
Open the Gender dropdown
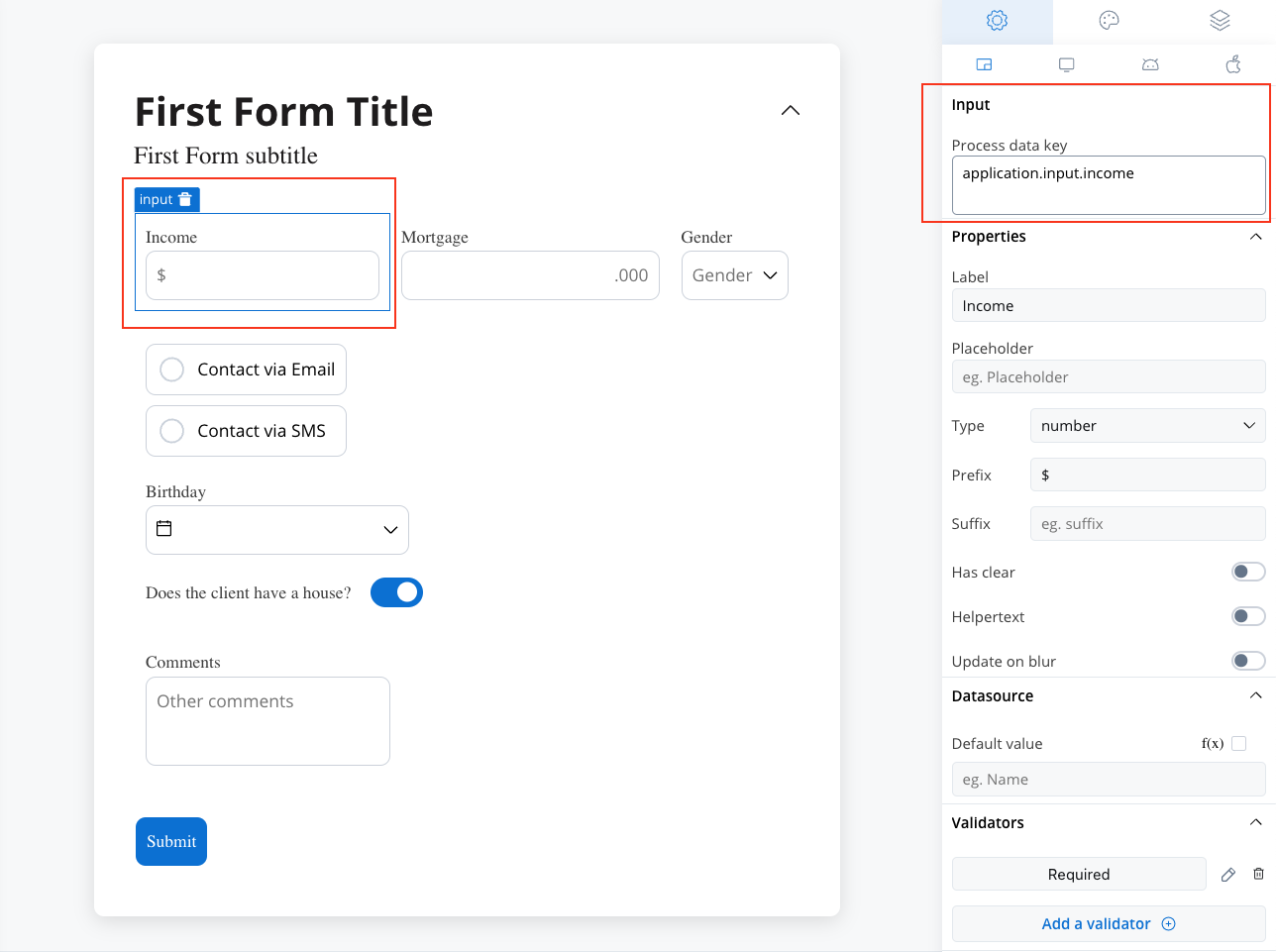point(735,275)
